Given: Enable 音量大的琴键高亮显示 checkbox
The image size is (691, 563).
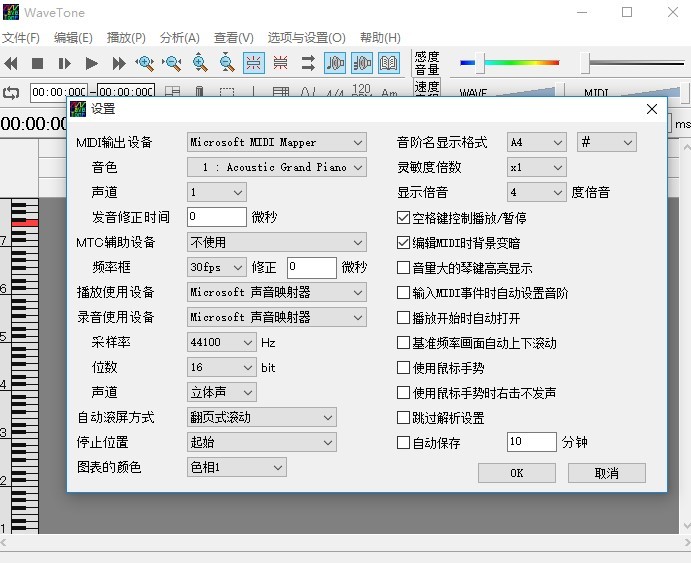Looking at the screenshot, I should 403,267.
